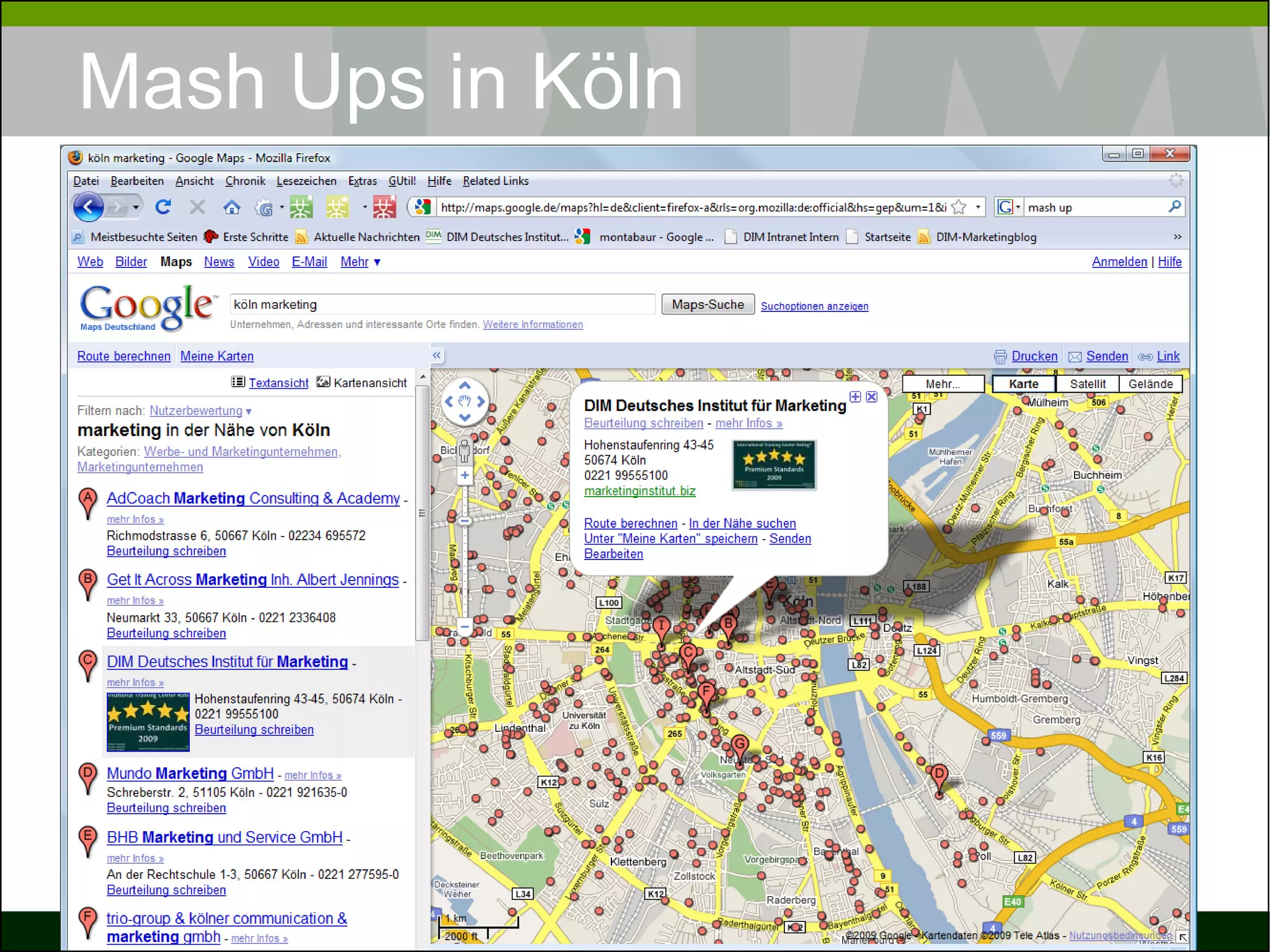Reload the page with refresh icon
The height and width of the screenshot is (952, 1270).
pyautogui.click(x=163, y=207)
